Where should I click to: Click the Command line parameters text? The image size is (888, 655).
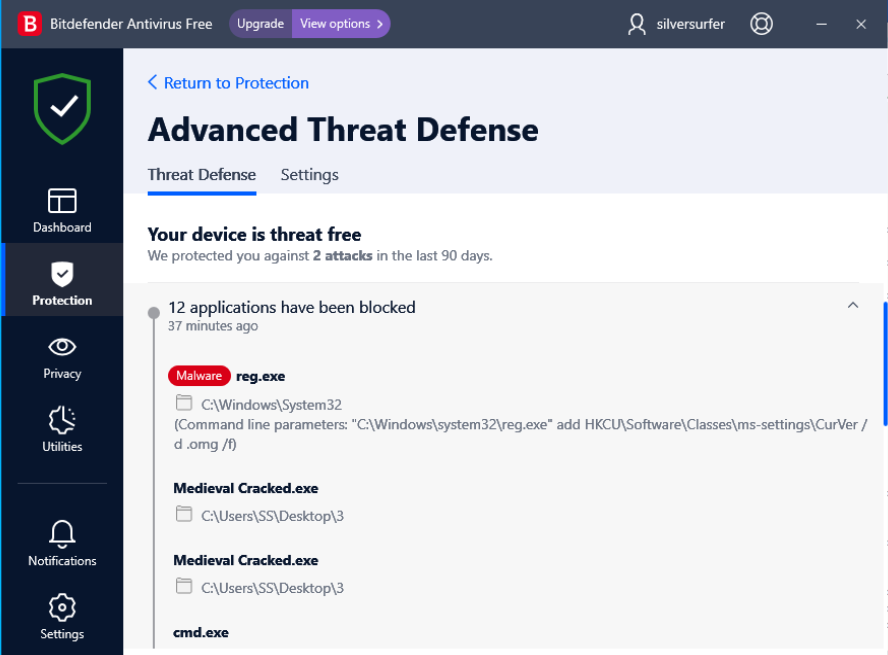[520, 434]
